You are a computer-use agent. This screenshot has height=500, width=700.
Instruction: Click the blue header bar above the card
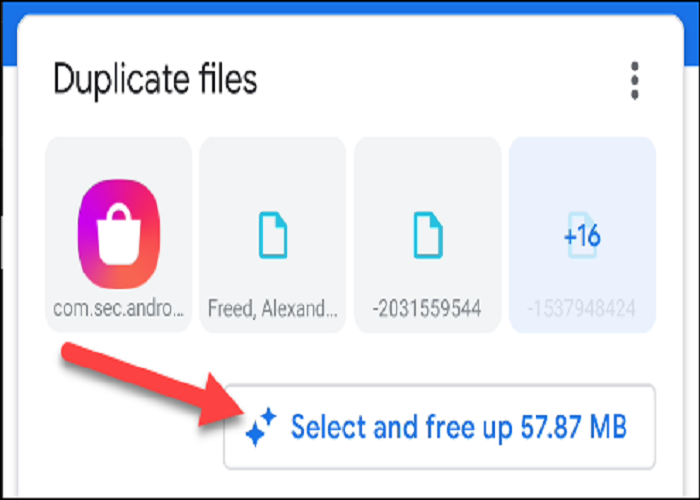[350, 8]
